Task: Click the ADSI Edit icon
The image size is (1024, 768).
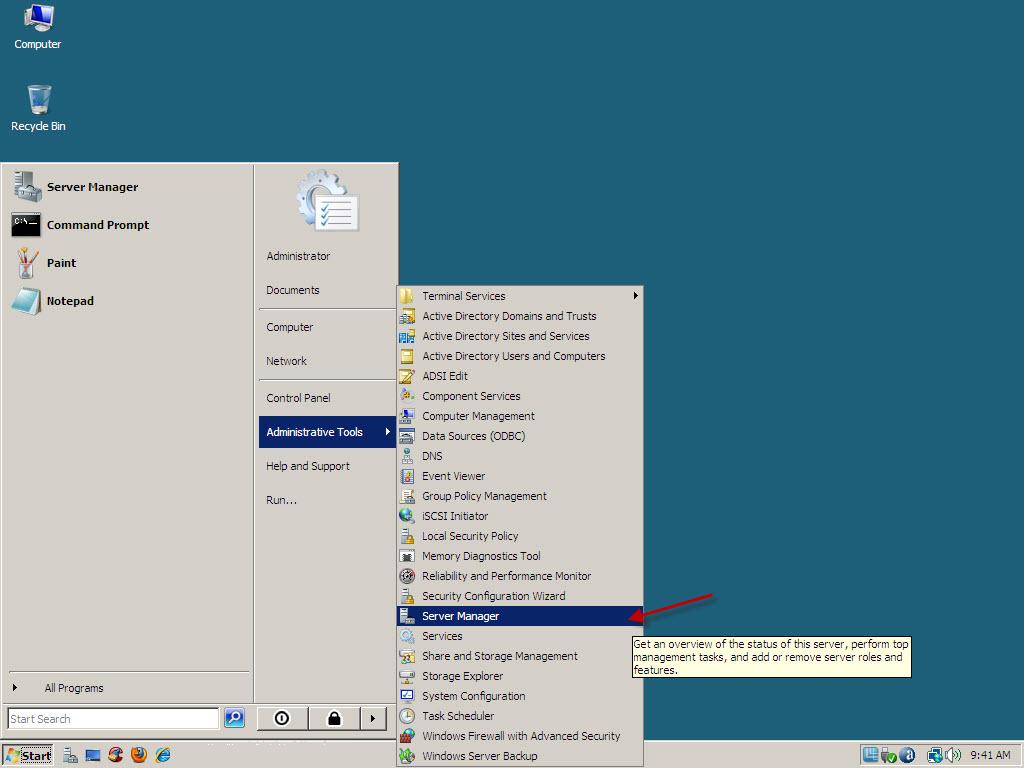Action: click(x=407, y=376)
